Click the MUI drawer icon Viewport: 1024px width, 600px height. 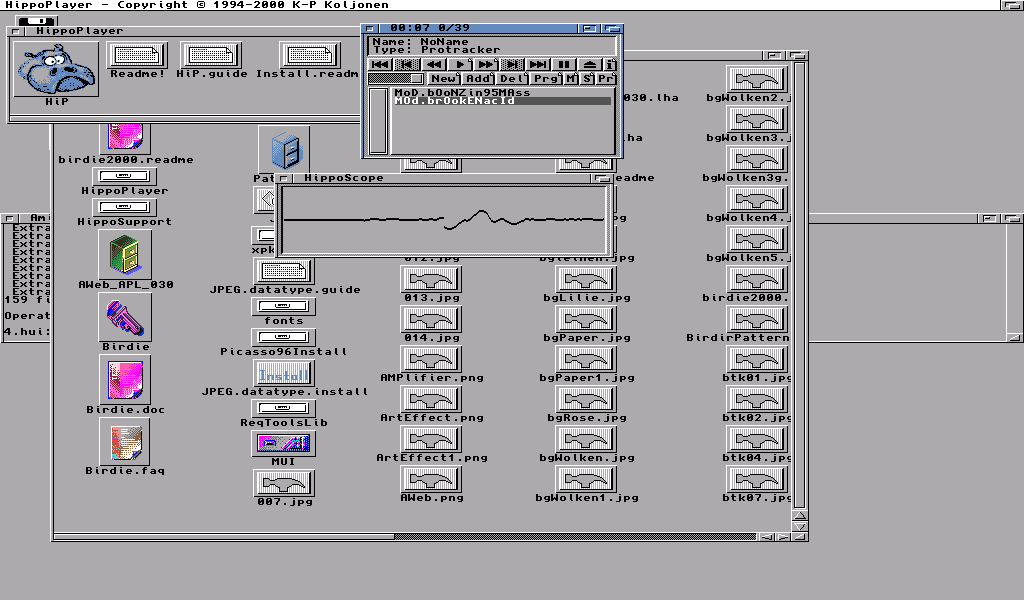283,443
